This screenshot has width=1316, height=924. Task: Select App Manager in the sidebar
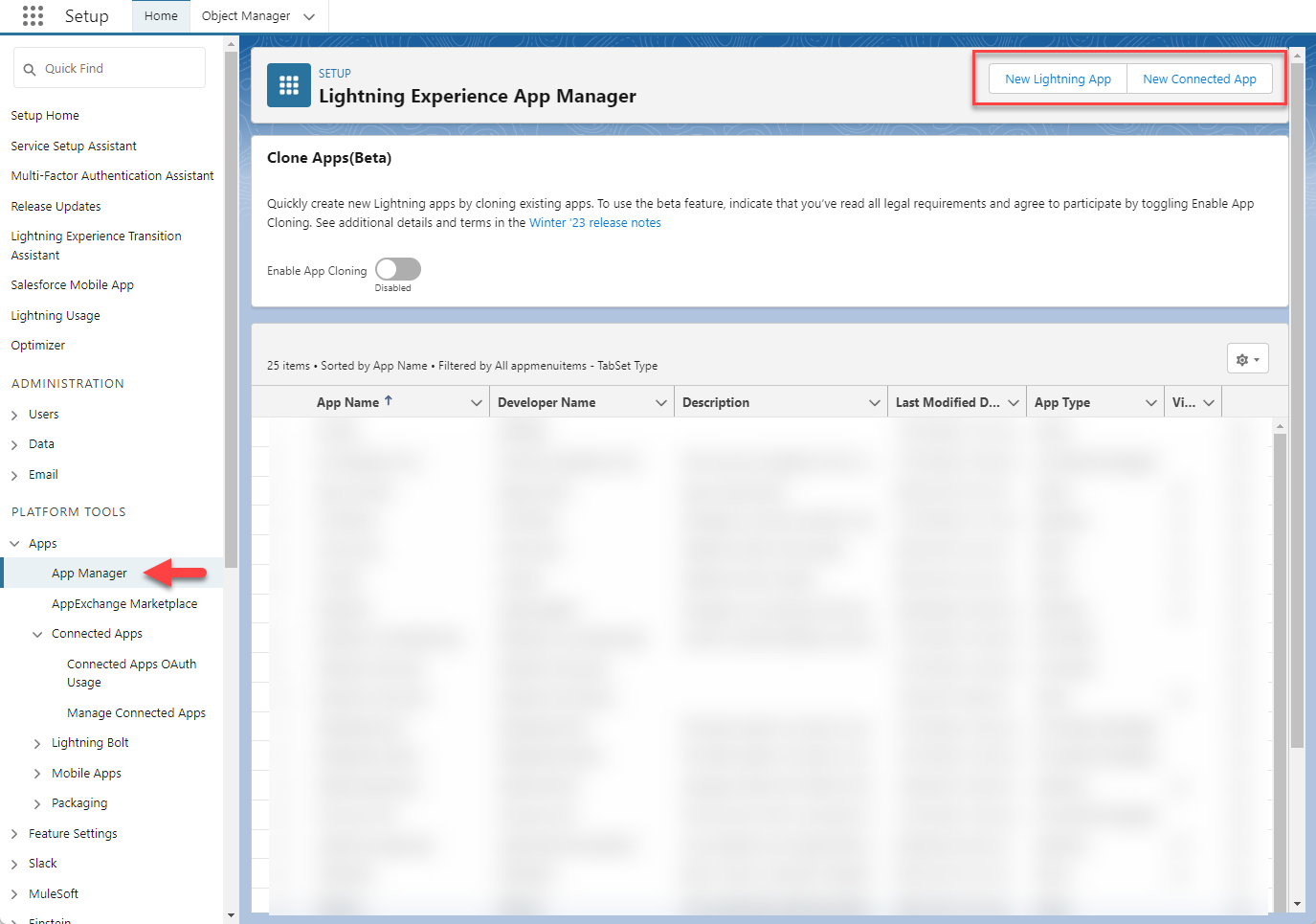tap(89, 574)
